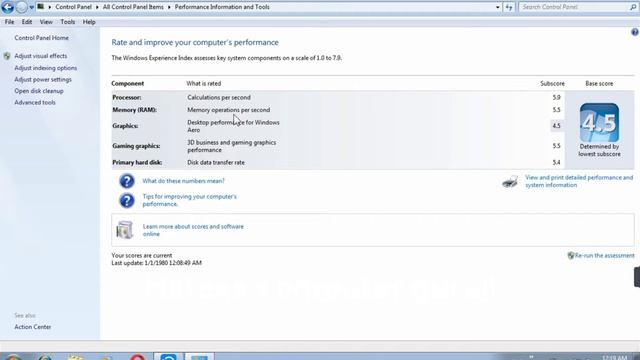Click the shield icon beside Adjust visual effects
Screen dimensions: 640x360
(x=7, y=56)
